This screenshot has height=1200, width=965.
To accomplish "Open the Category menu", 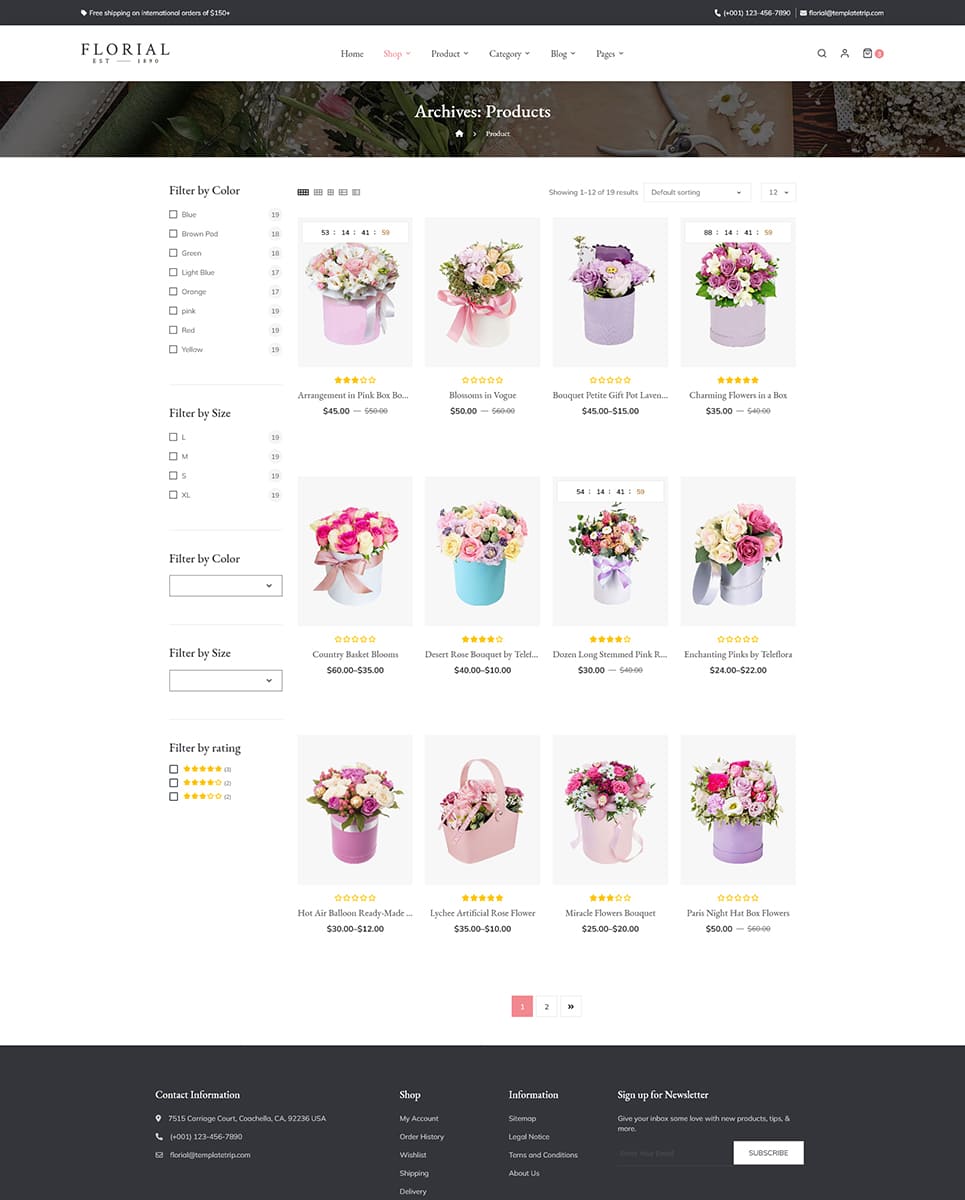I will (509, 54).
